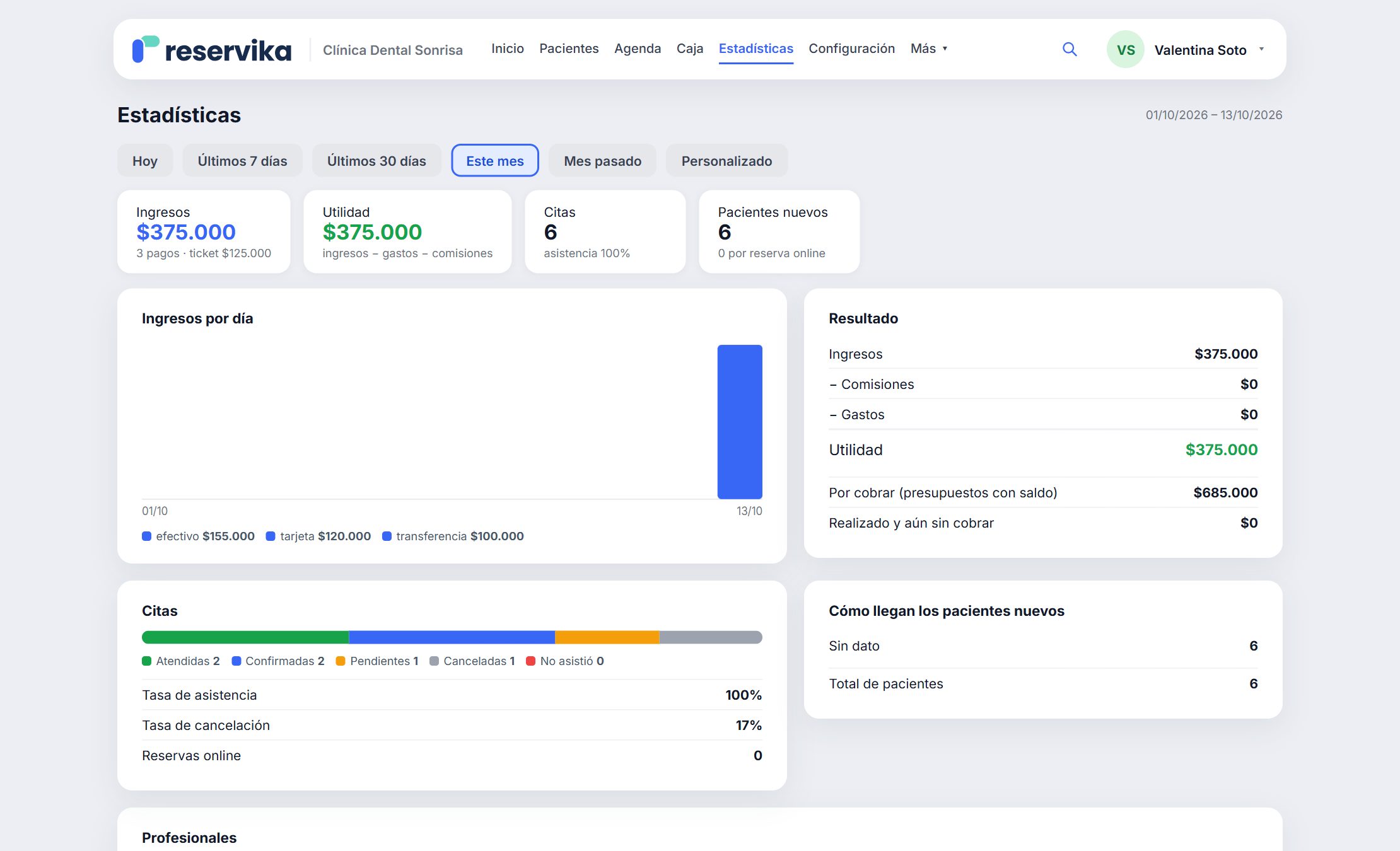Image resolution: width=1400 pixels, height=851 pixels.
Task: Click the Tasa de cancelación 17% row
Action: click(452, 726)
